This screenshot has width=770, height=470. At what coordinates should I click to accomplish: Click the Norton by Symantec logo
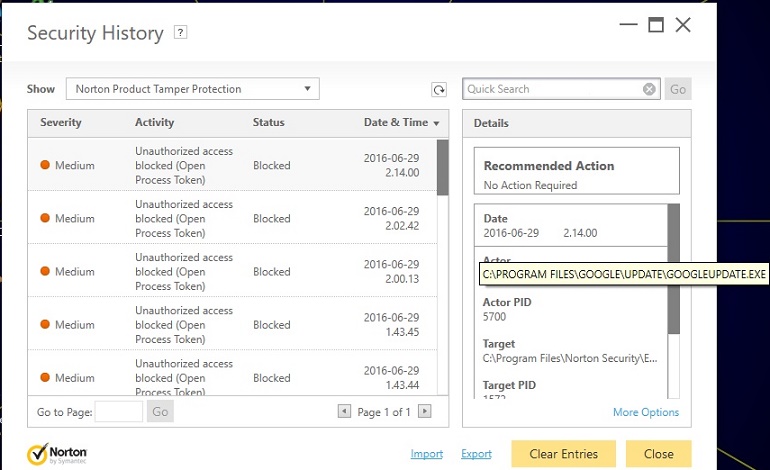coord(57,454)
